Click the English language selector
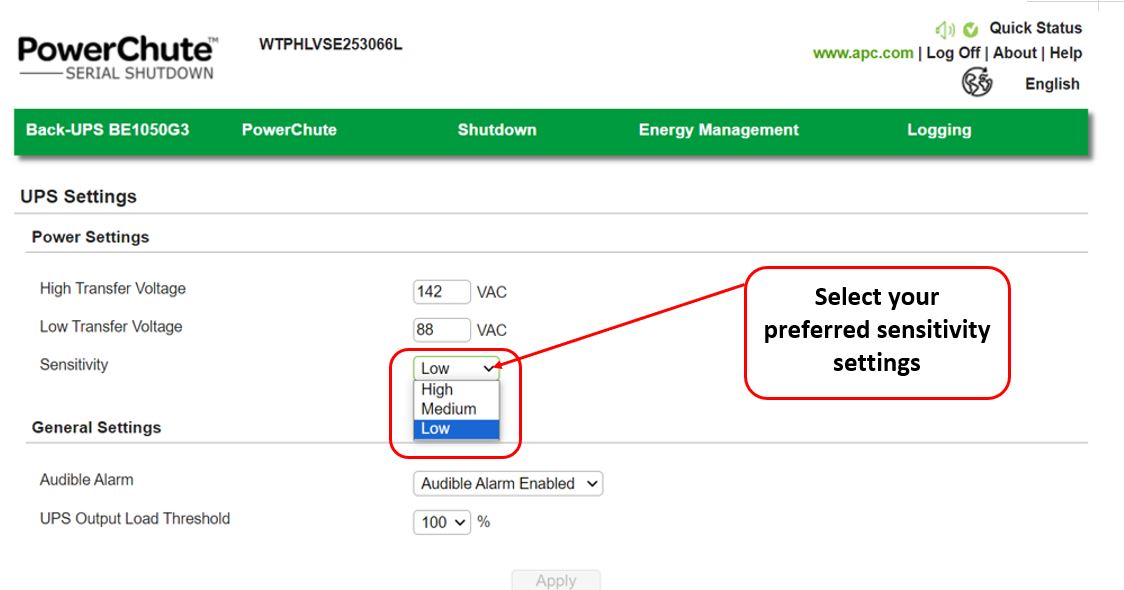The height and width of the screenshot is (590, 1124). 1052,84
